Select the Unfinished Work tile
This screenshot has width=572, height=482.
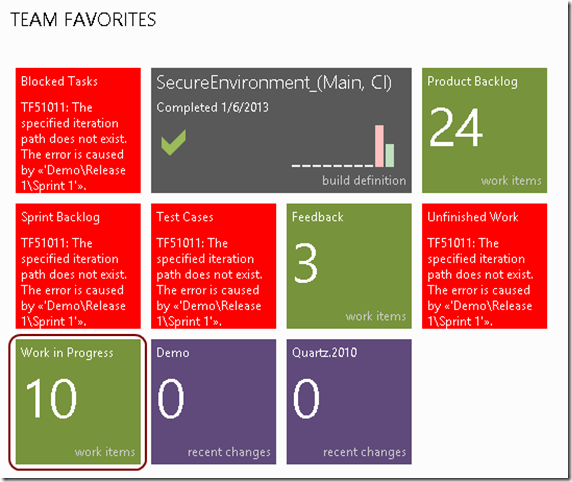click(484, 266)
